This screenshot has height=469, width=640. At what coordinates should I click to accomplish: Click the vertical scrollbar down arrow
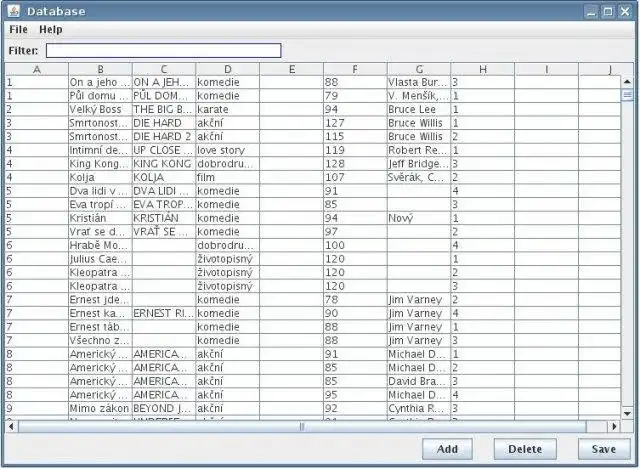tap(627, 413)
